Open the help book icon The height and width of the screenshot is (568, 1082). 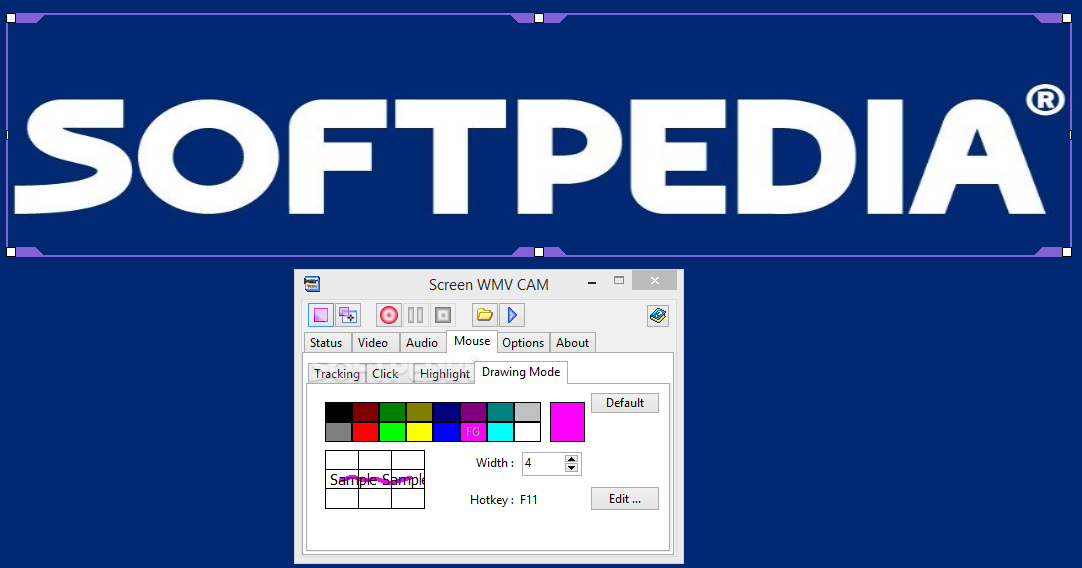[x=658, y=315]
